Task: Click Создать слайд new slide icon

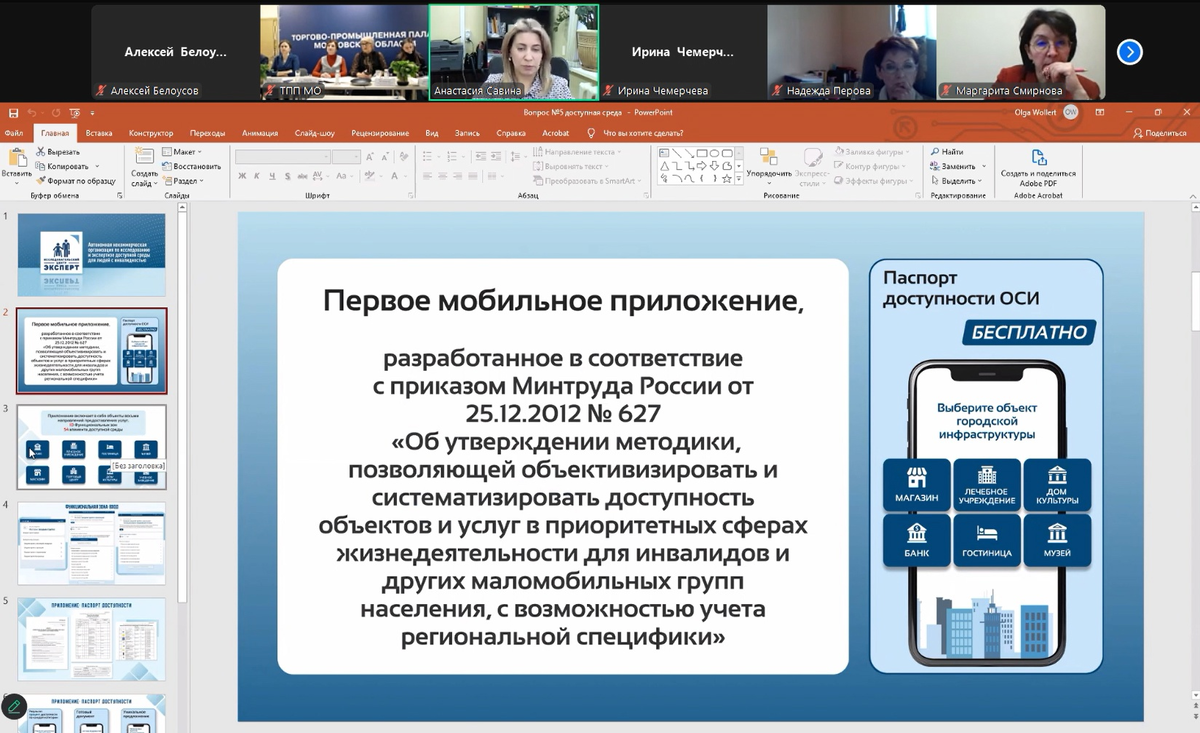Action: (x=144, y=158)
